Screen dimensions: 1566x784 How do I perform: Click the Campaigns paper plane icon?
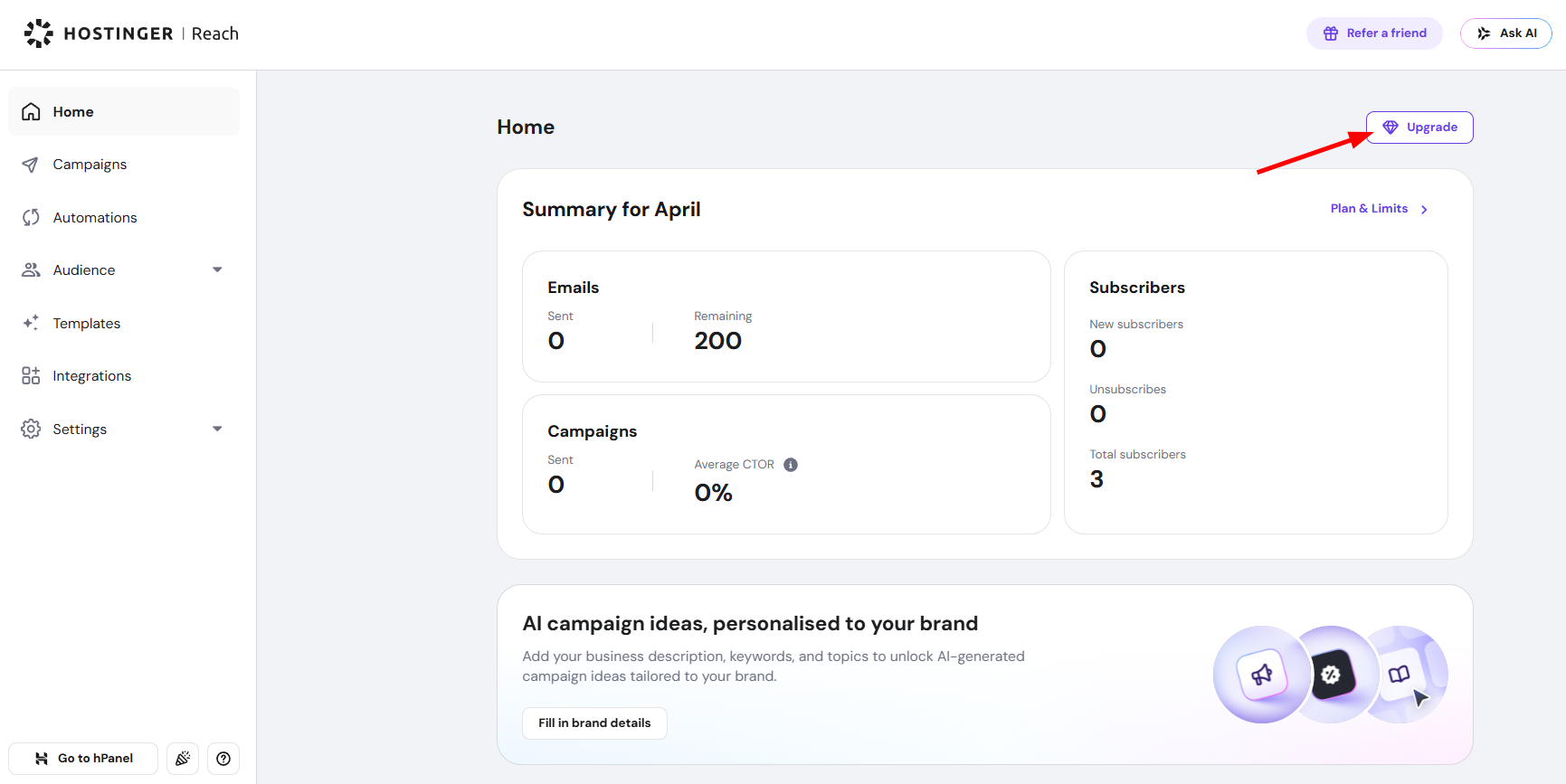(31, 165)
